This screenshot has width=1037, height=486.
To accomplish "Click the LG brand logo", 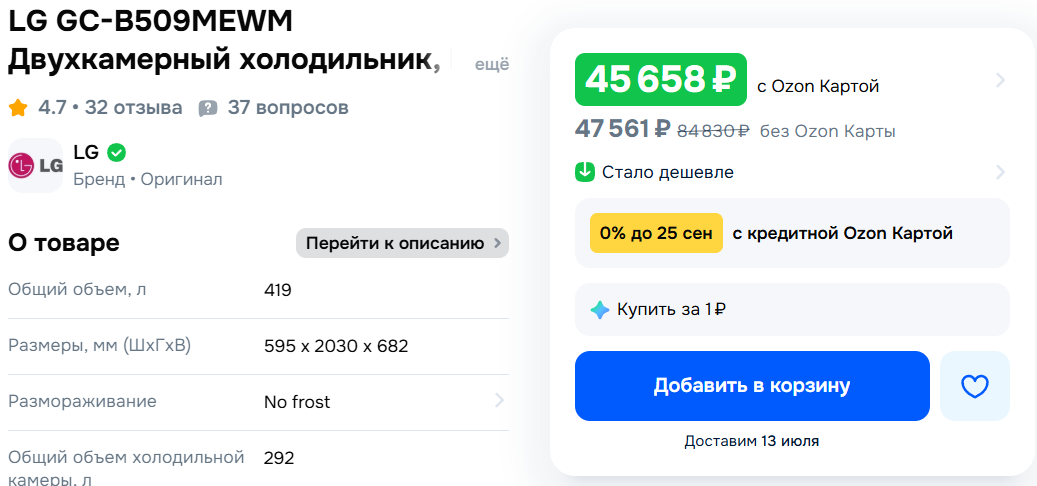I will [35, 165].
